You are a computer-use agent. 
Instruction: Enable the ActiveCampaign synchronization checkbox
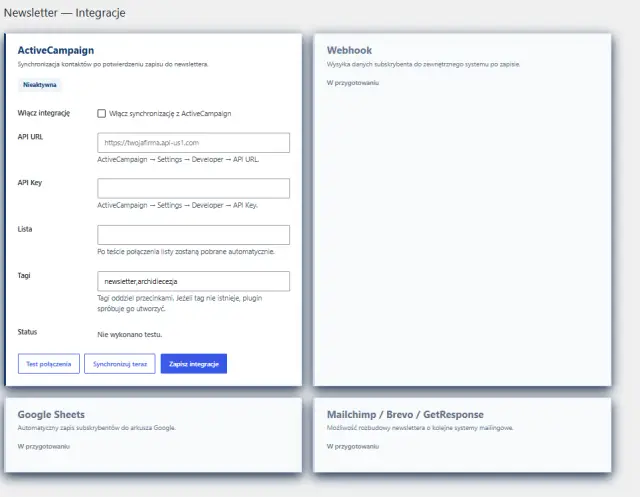click(x=102, y=113)
